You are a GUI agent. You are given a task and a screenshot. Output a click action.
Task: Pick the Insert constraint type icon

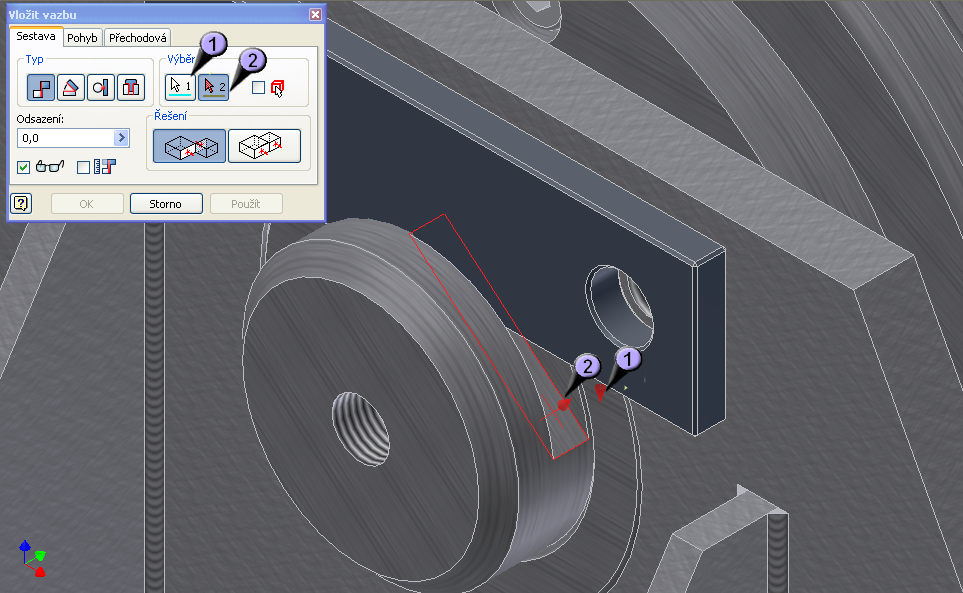click(x=131, y=88)
